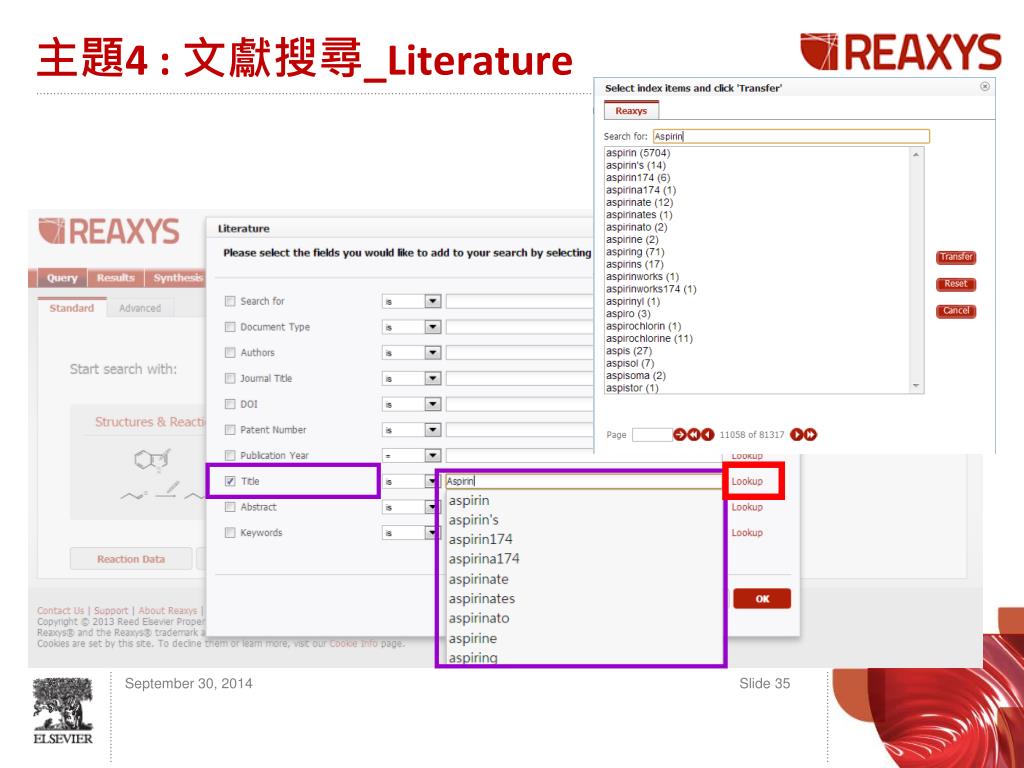Select 'aspirochlorine (11)' index entry
Screen dimensions: 1024x768
coord(649,338)
